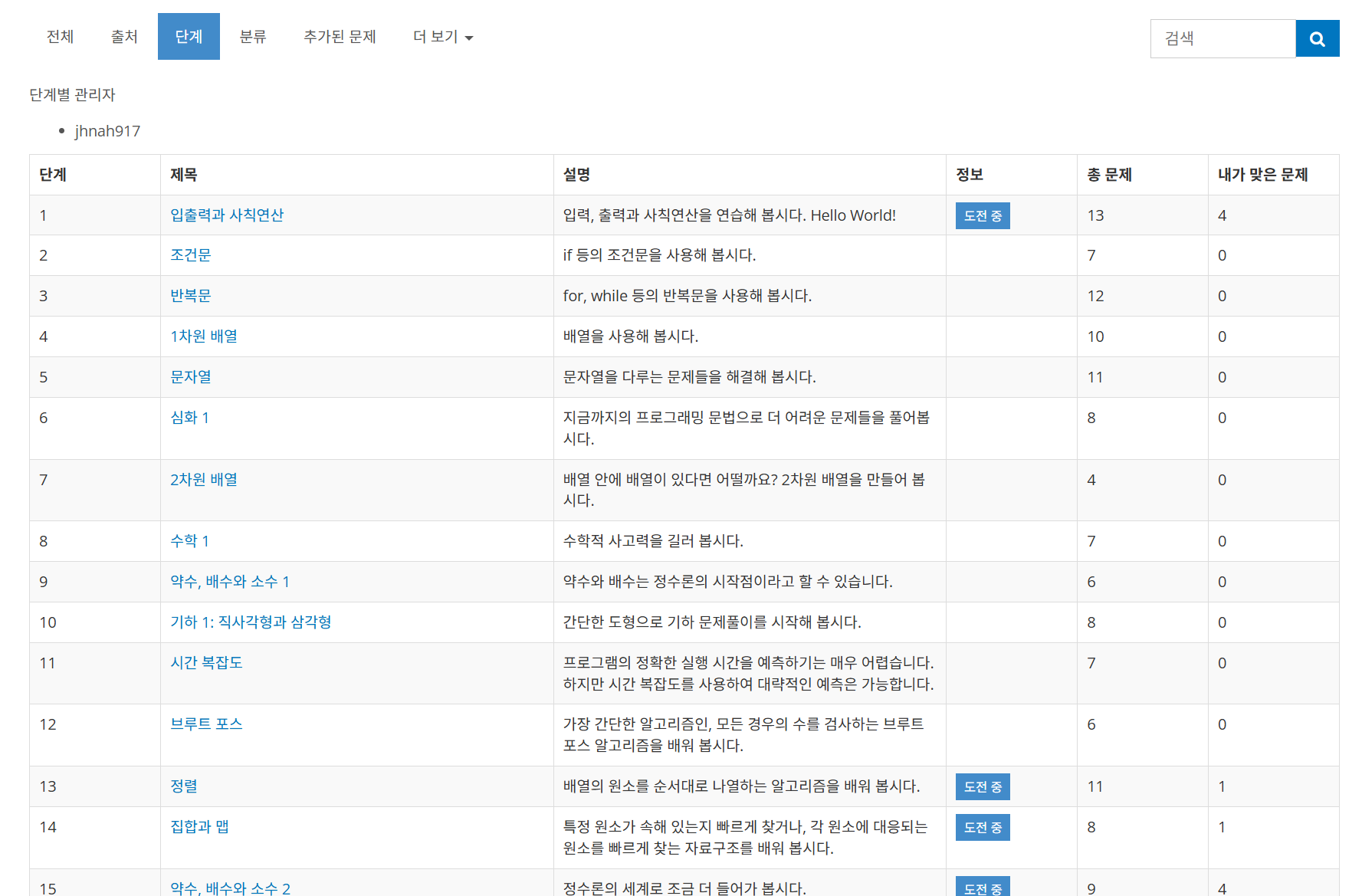Image resolution: width=1362 pixels, height=896 pixels.
Task: Click the search magnifier icon
Action: pos(1317,38)
